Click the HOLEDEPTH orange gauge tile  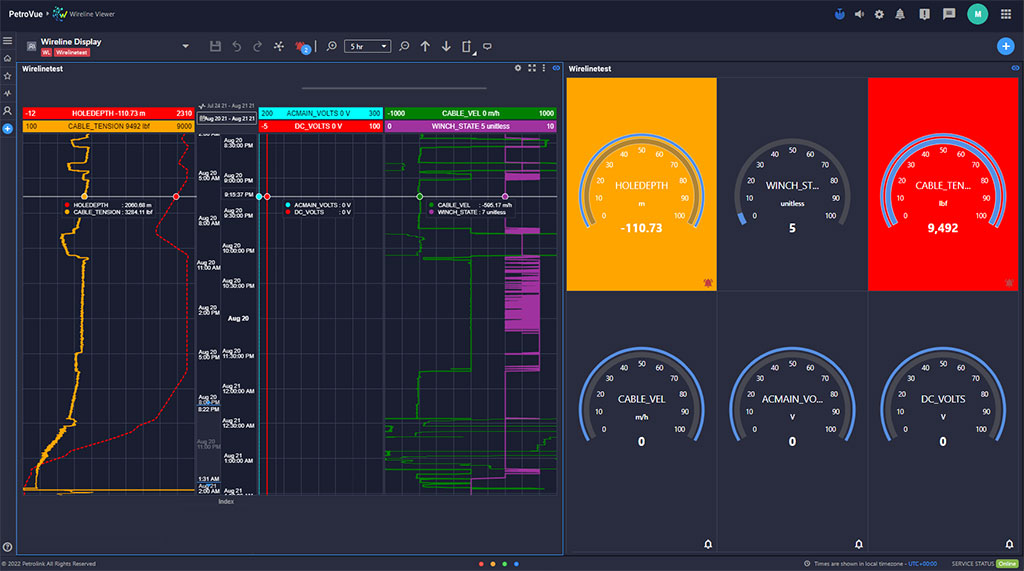click(x=641, y=185)
